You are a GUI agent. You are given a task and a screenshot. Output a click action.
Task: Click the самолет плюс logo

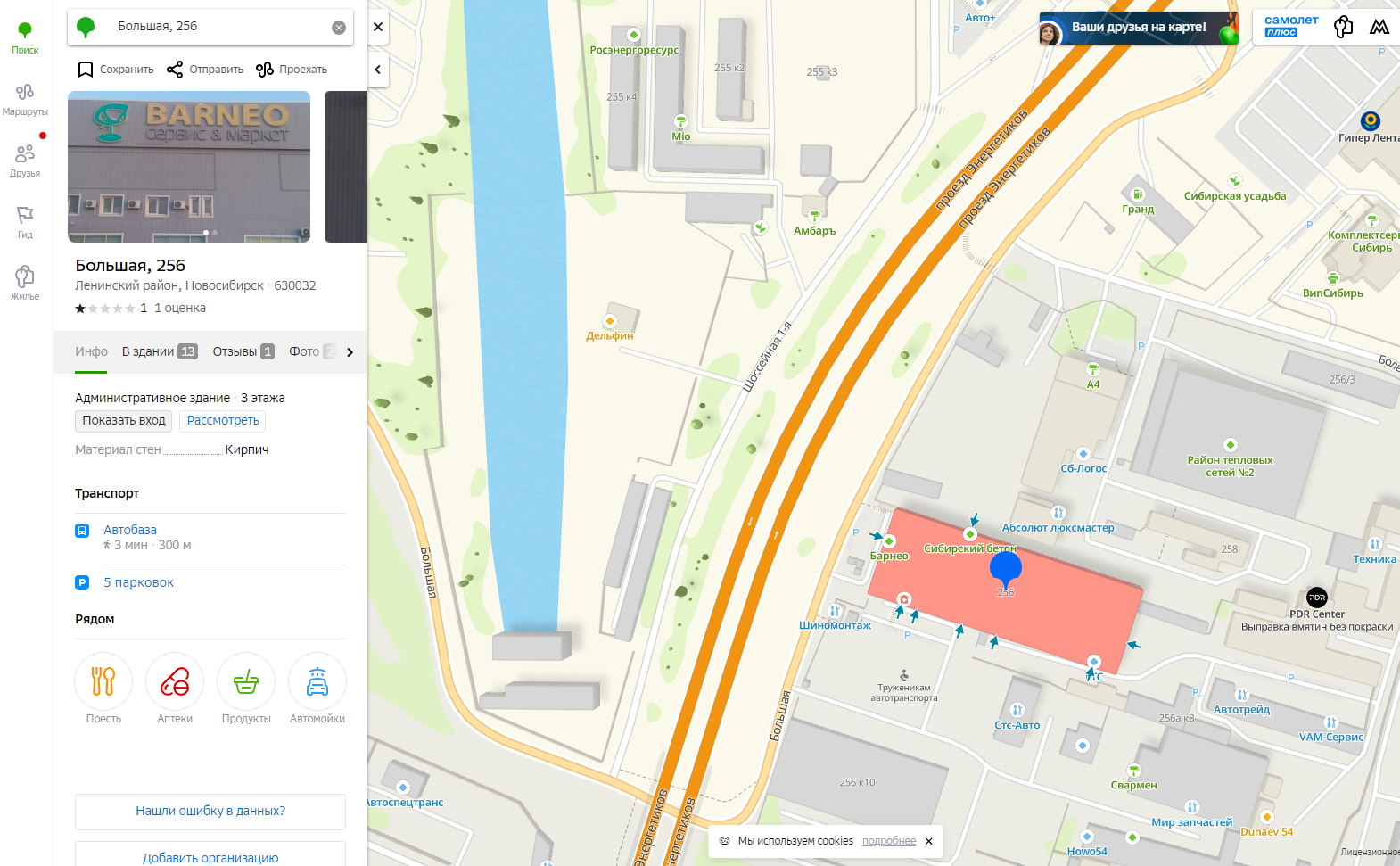coord(1291,27)
